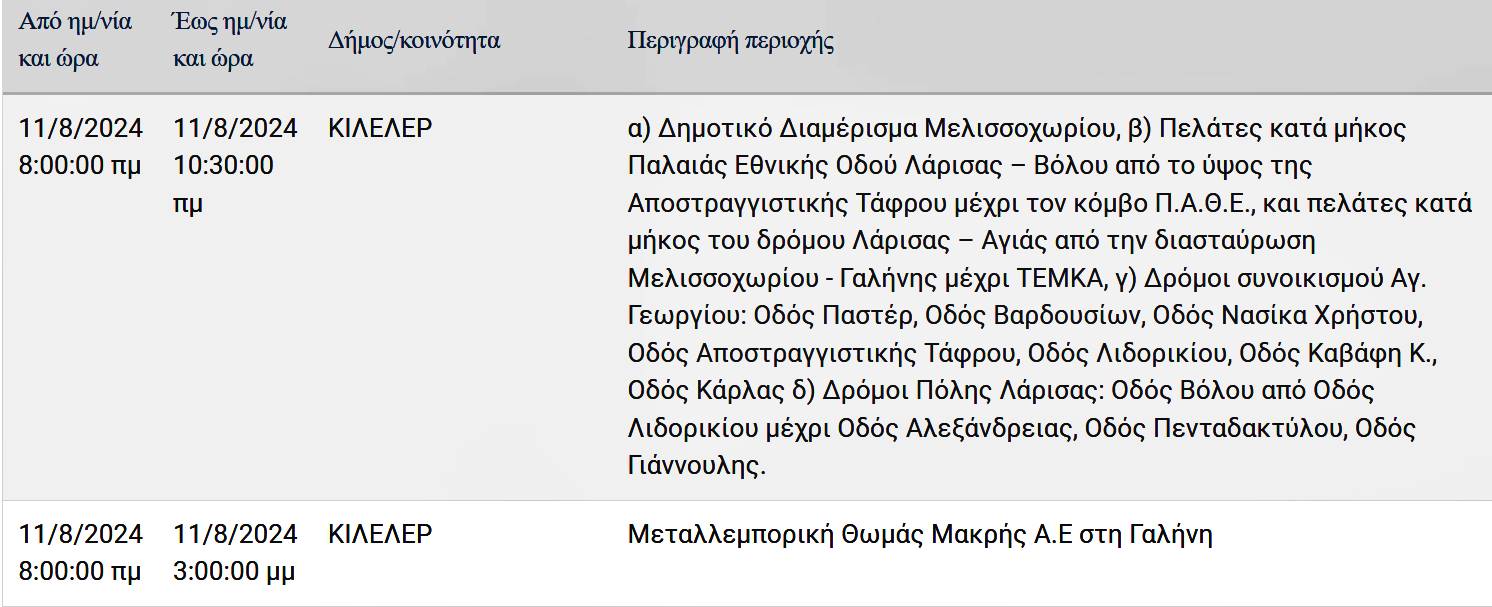Click the Μεταλλεμπορική Θωμάς Μακρής description
1492x607 pixels.
919,534
